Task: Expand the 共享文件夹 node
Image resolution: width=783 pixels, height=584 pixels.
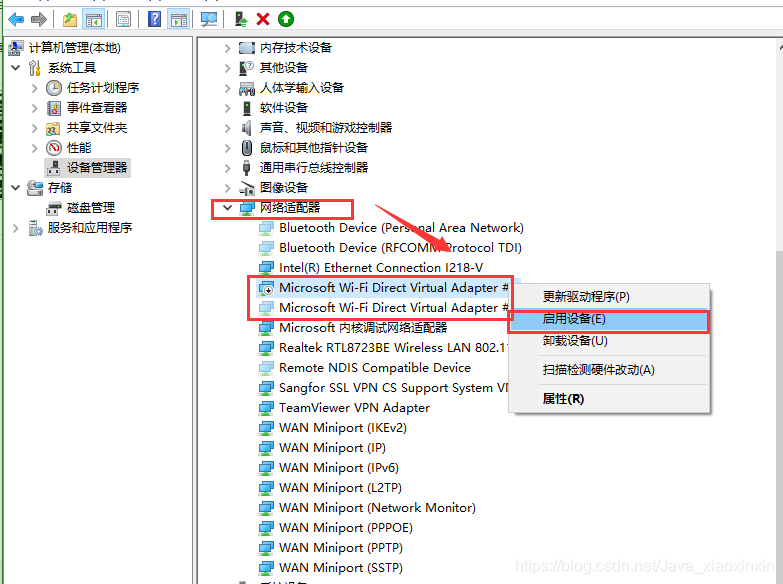Action: [x=34, y=128]
